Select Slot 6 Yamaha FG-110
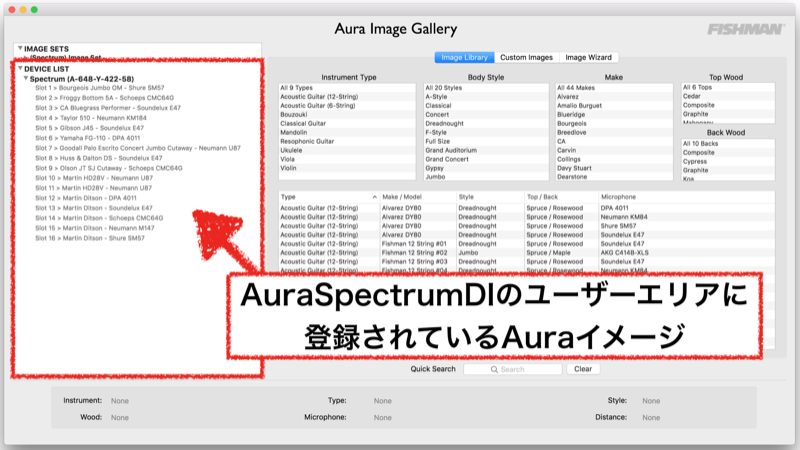 coord(87,138)
